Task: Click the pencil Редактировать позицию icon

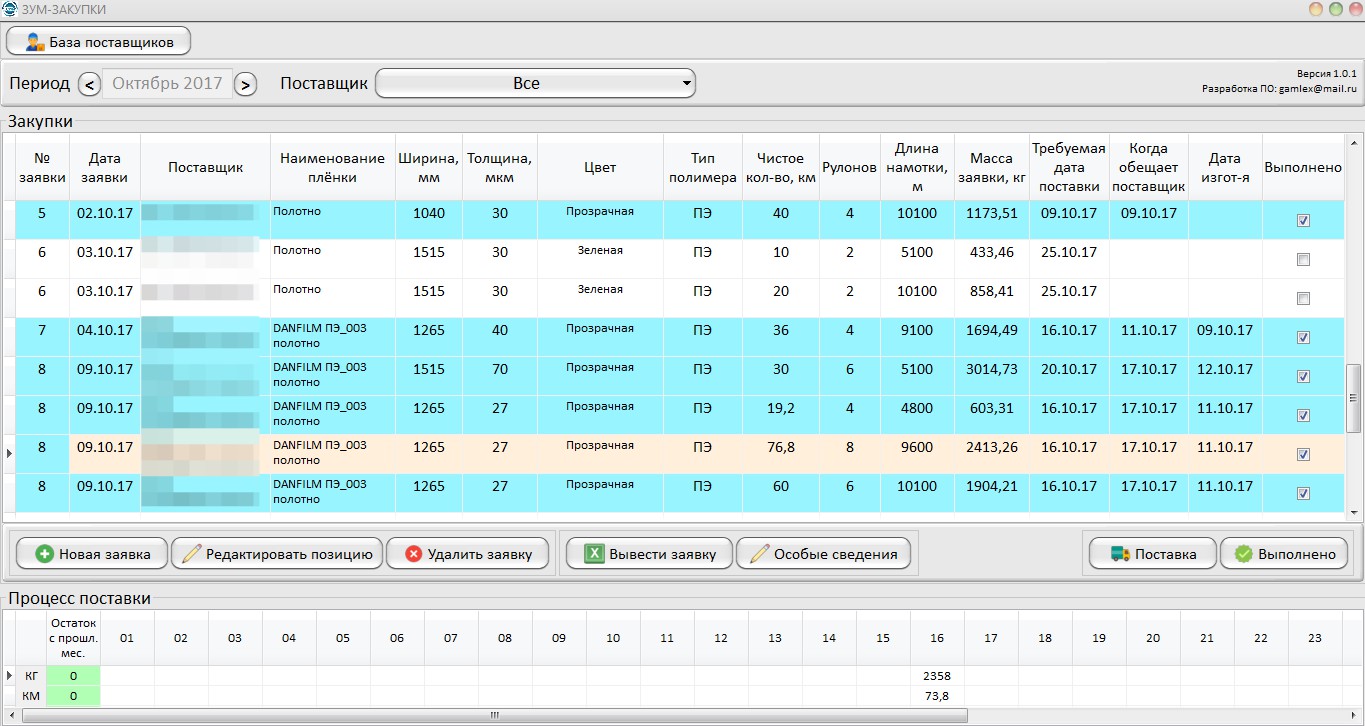Action: click(192, 554)
